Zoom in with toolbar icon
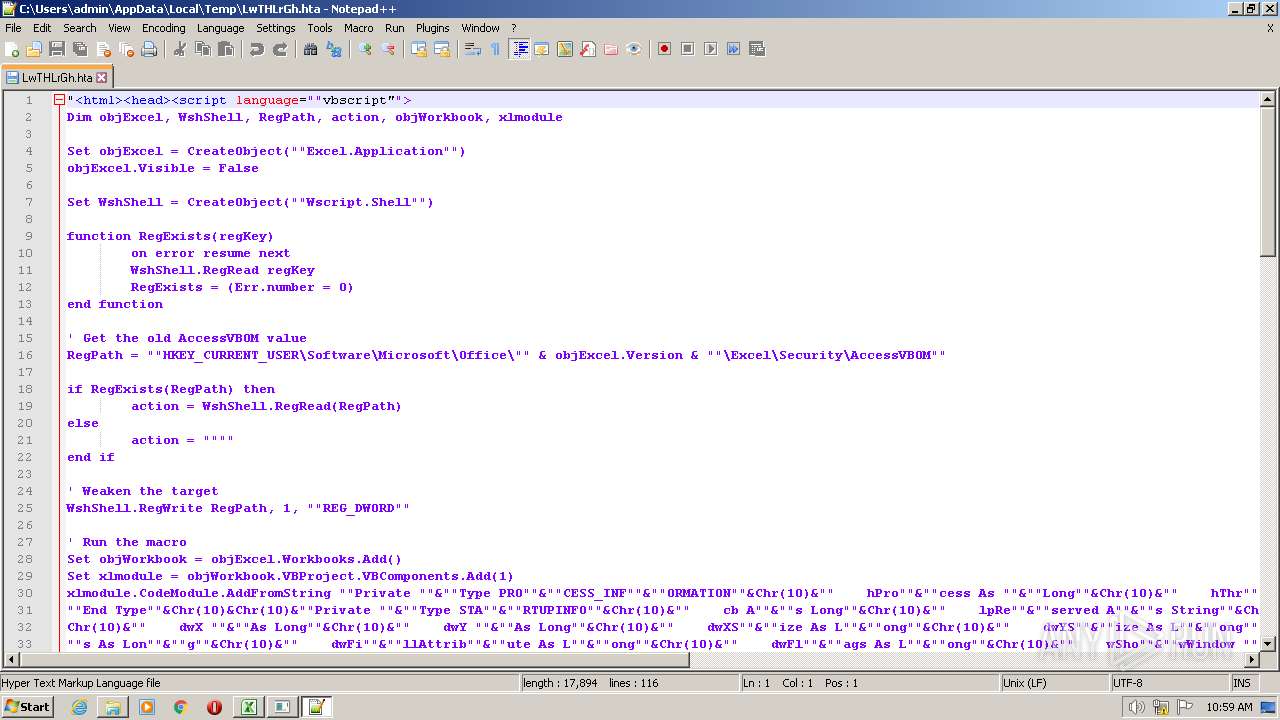This screenshot has height=720, width=1280. click(365, 49)
